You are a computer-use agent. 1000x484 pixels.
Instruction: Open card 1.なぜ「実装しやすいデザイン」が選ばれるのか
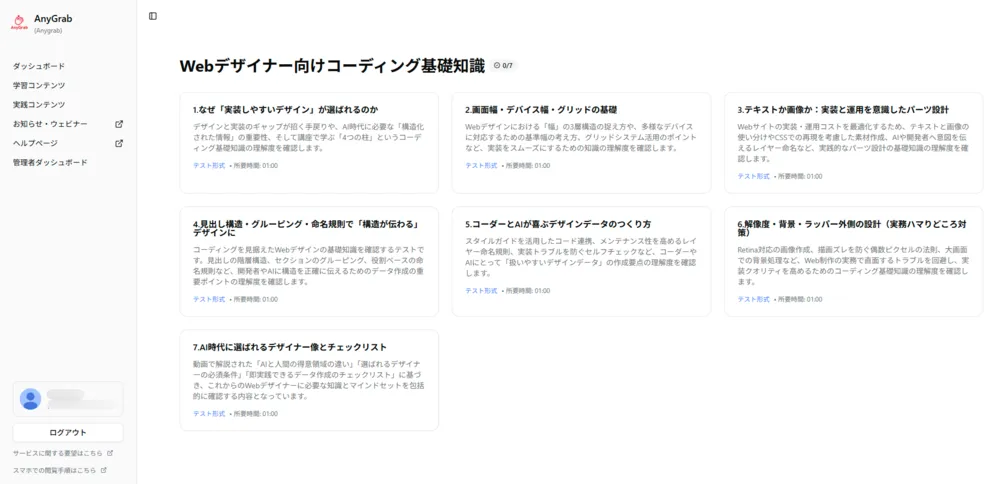coord(309,143)
